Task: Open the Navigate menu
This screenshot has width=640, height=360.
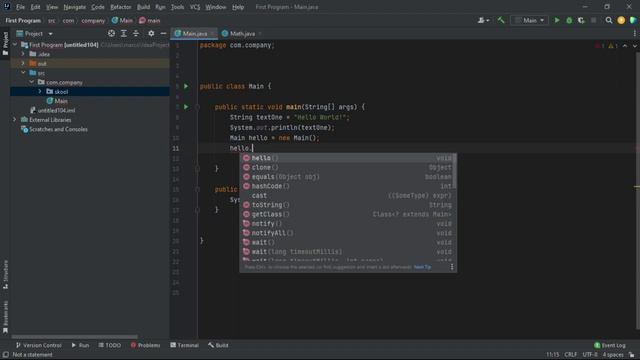Action: 75,7
